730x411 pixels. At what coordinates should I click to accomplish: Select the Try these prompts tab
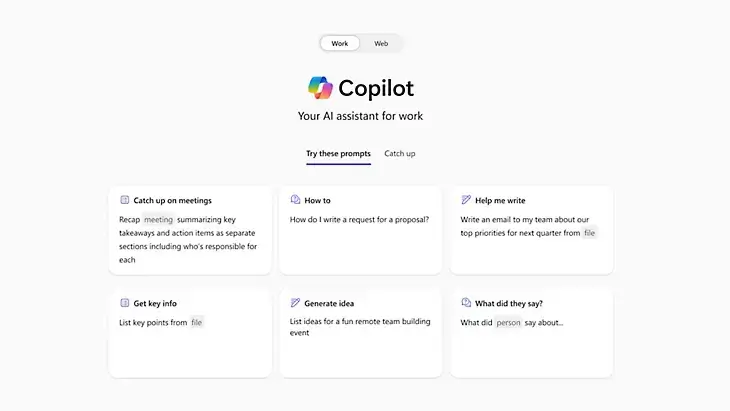point(338,154)
